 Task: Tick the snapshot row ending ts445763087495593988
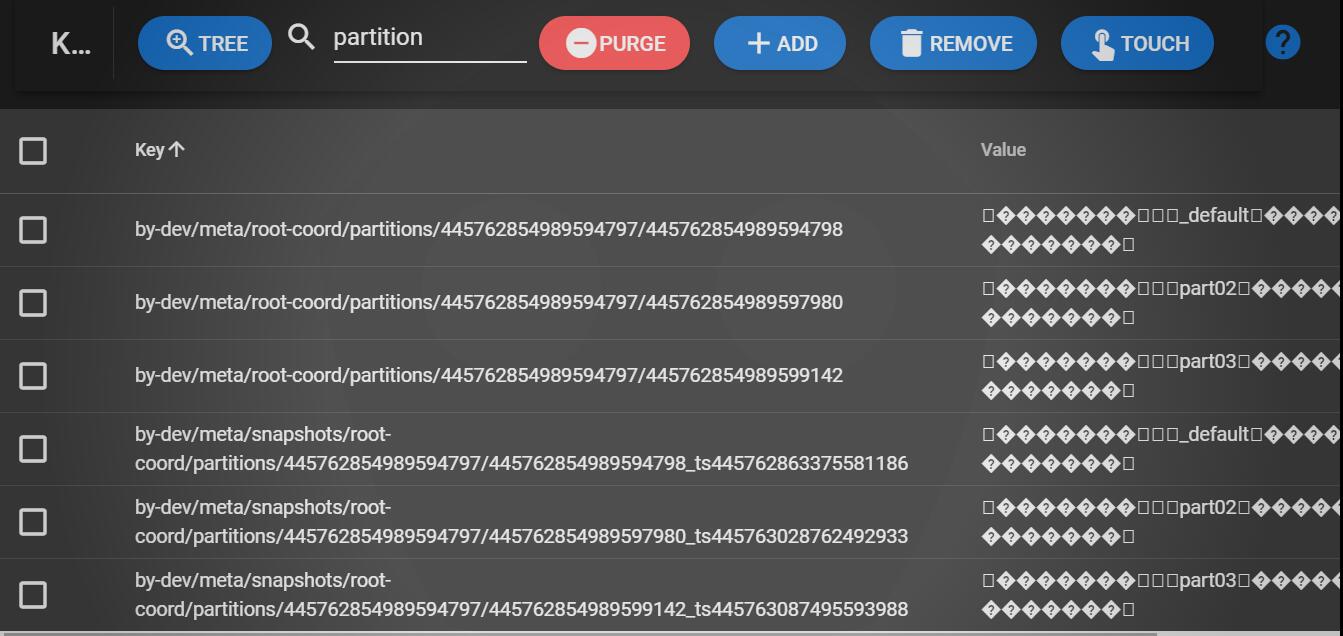[x=33, y=595]
